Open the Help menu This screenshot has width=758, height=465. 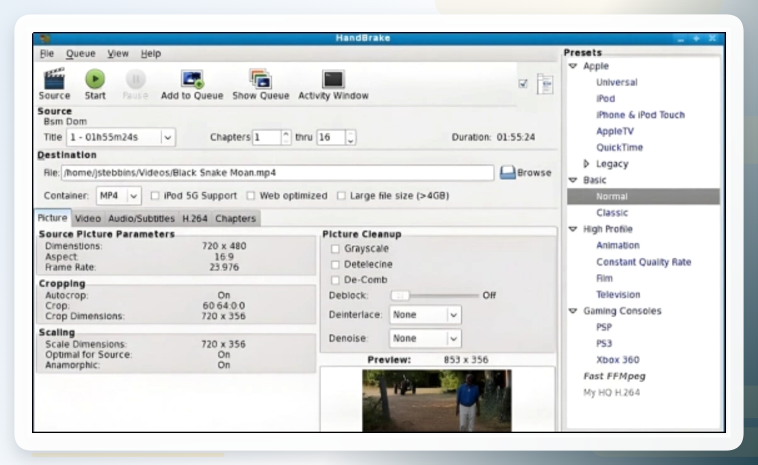151,54
